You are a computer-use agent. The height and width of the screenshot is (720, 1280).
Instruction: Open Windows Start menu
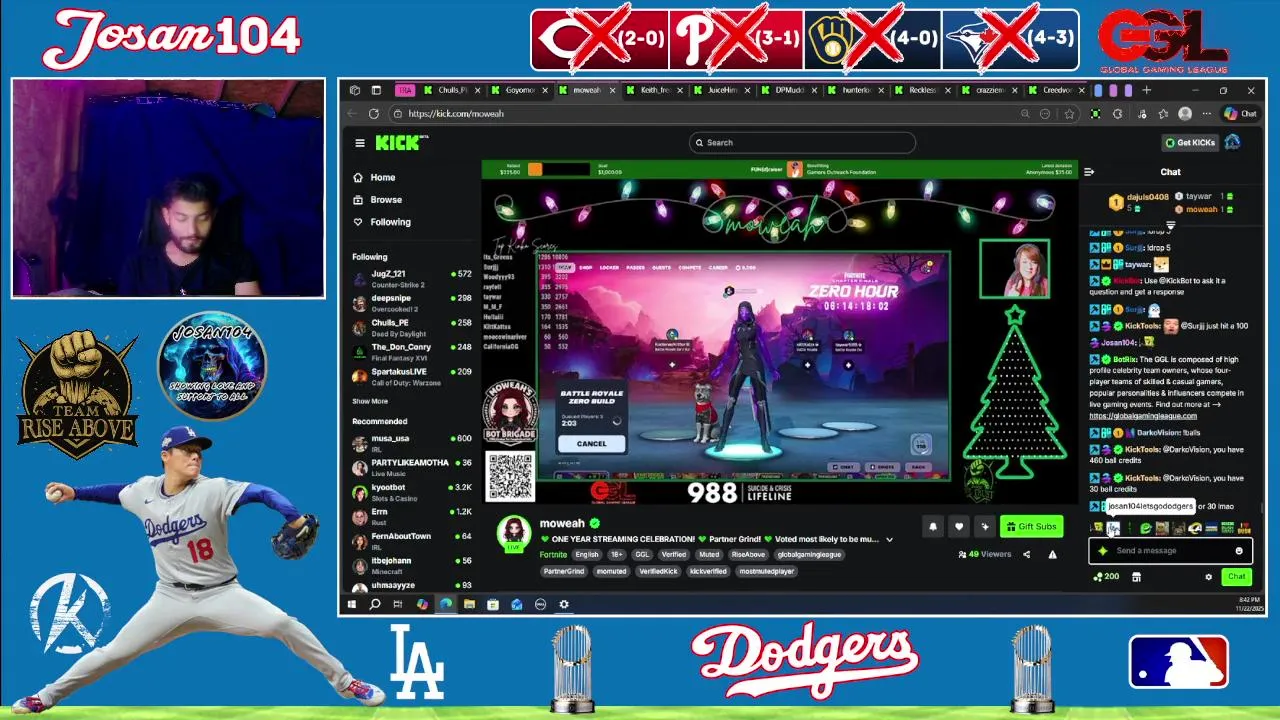click(x=352, y=604)
